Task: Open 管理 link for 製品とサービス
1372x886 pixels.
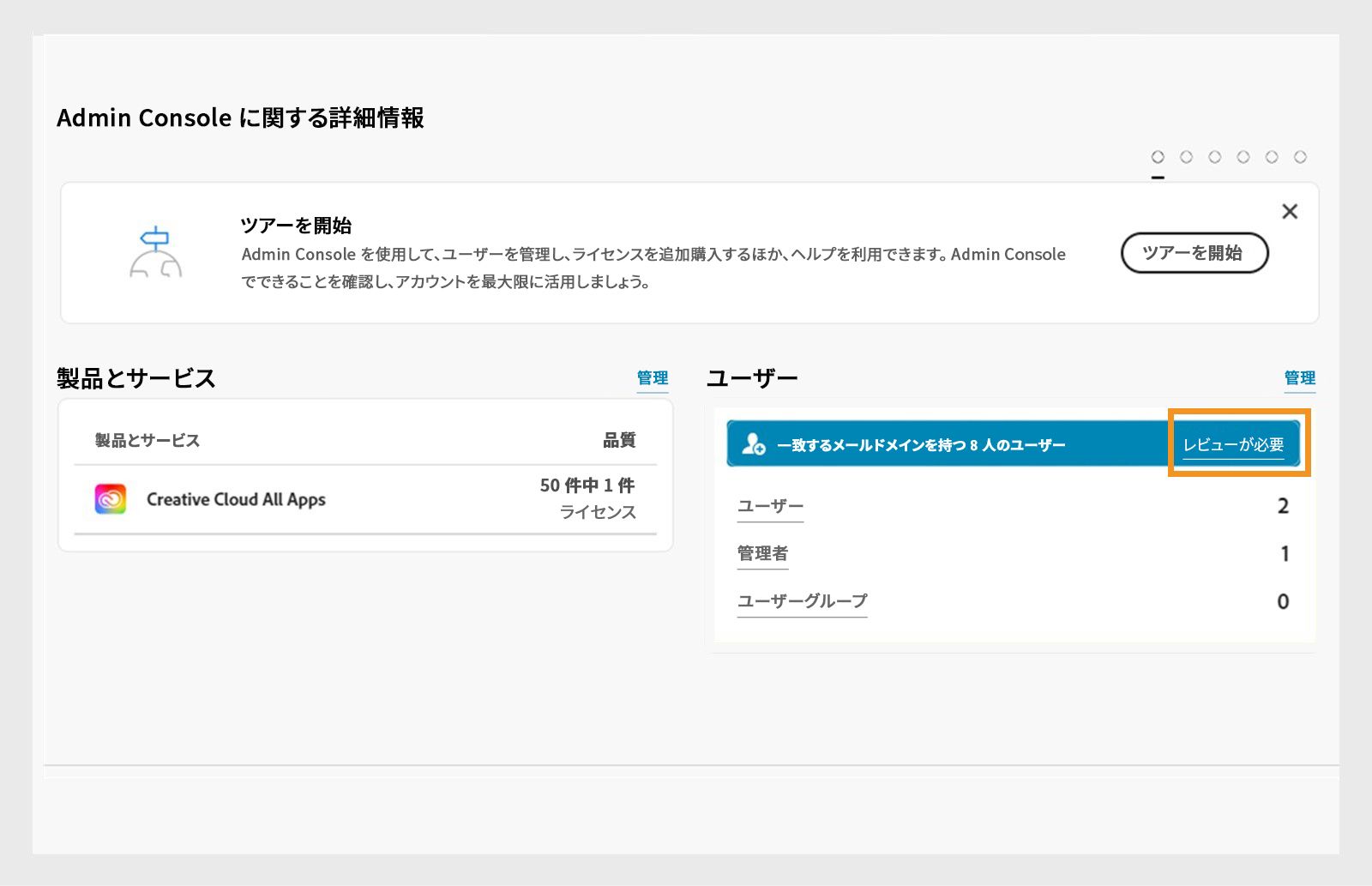Action: click(653, 378)
